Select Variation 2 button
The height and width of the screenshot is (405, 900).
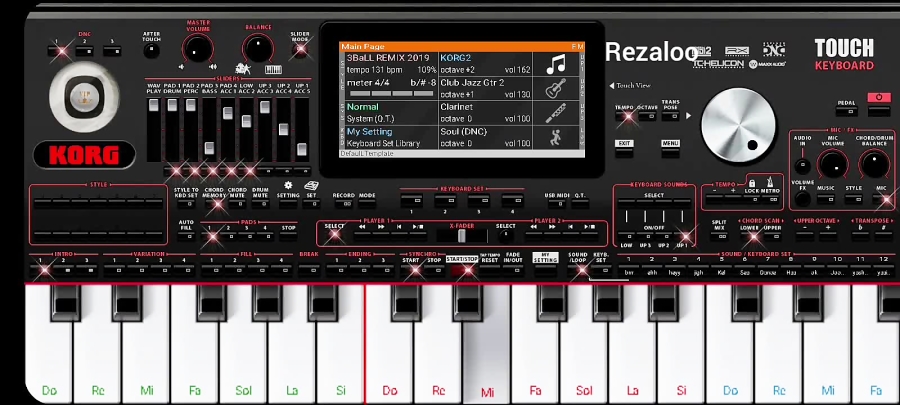point(137,269)
